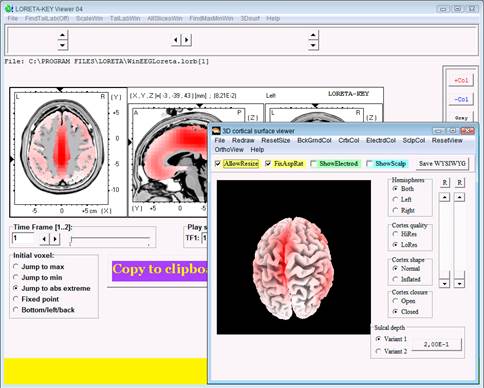
Task: Click the Time Frame slider track
Action: [x=110, y=239]
